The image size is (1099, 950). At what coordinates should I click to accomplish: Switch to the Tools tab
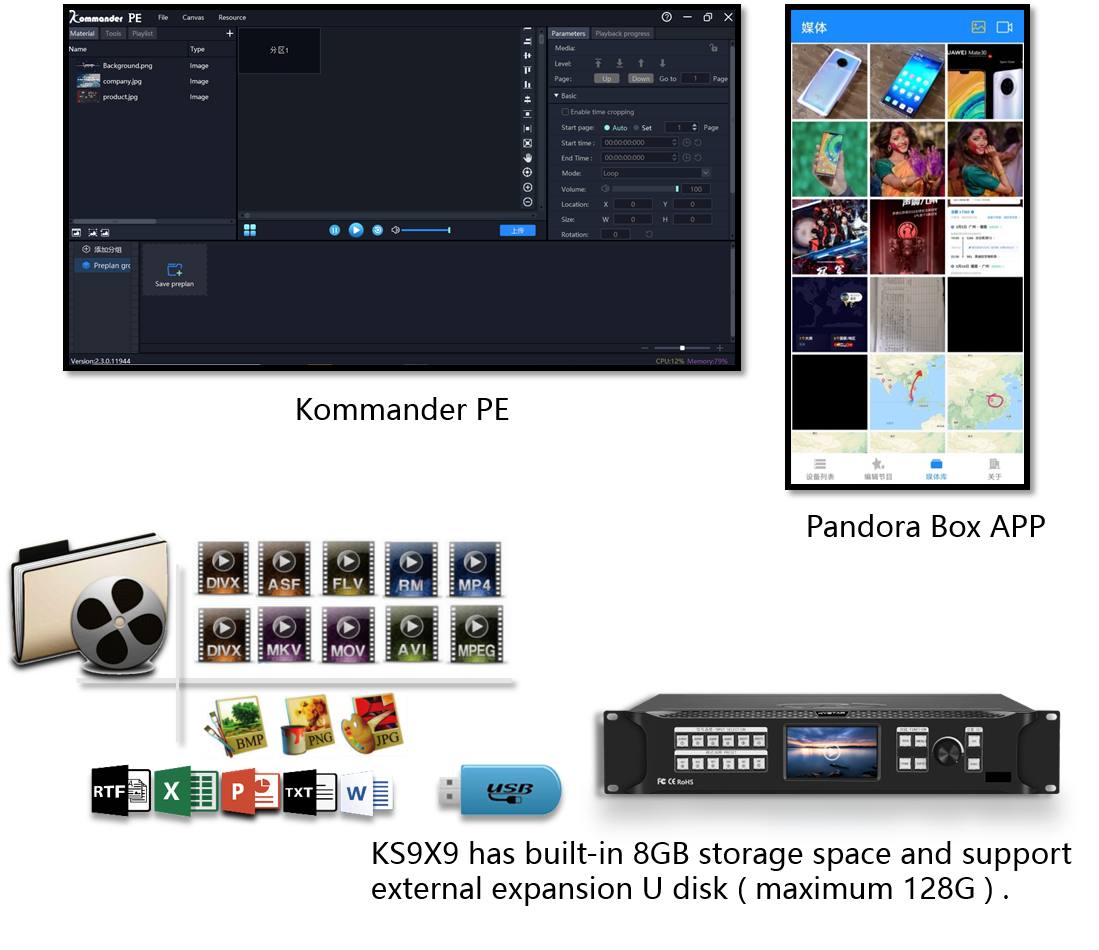113,33
